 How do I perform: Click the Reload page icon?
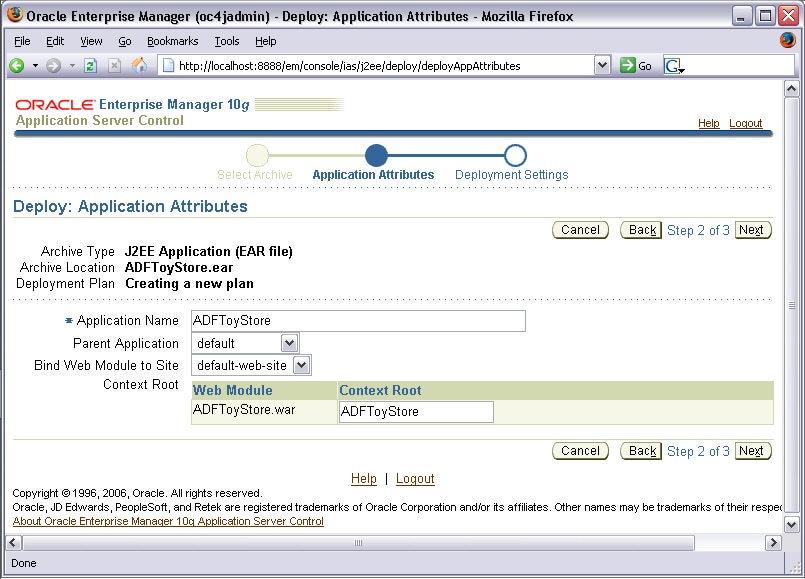[x=90, y=66]
